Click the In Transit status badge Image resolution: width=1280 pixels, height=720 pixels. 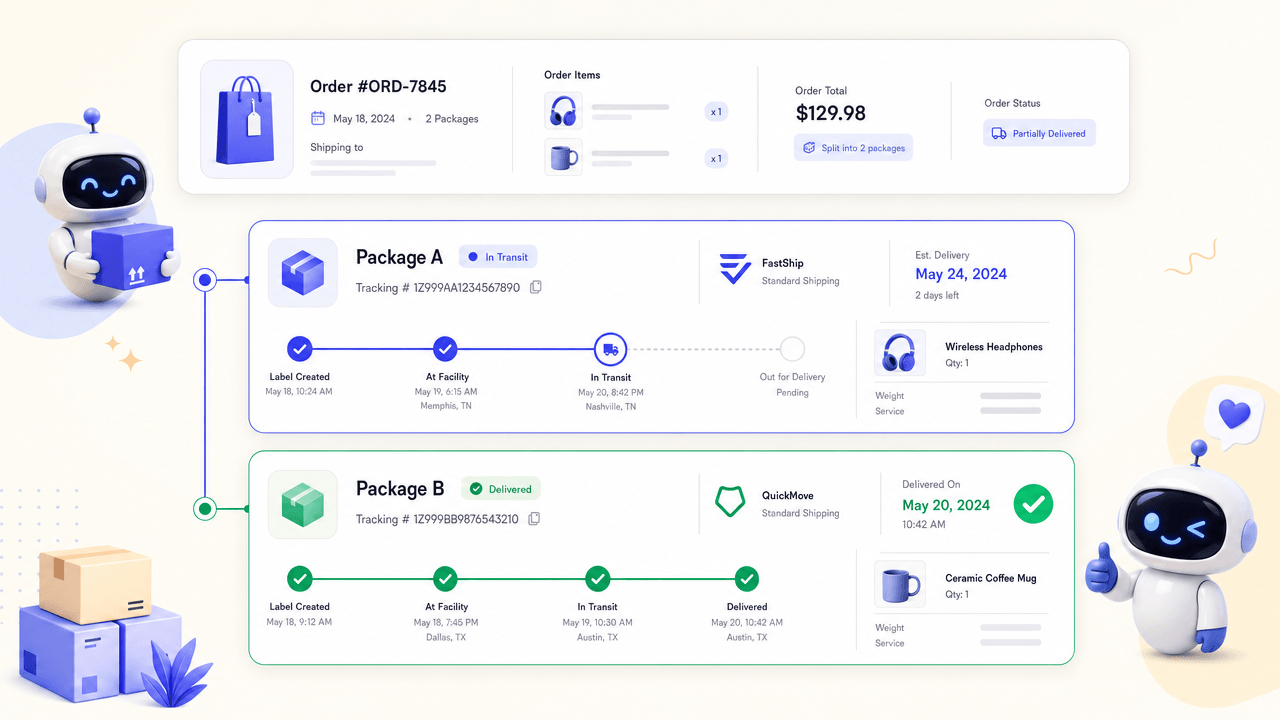(x=498, y=257)
